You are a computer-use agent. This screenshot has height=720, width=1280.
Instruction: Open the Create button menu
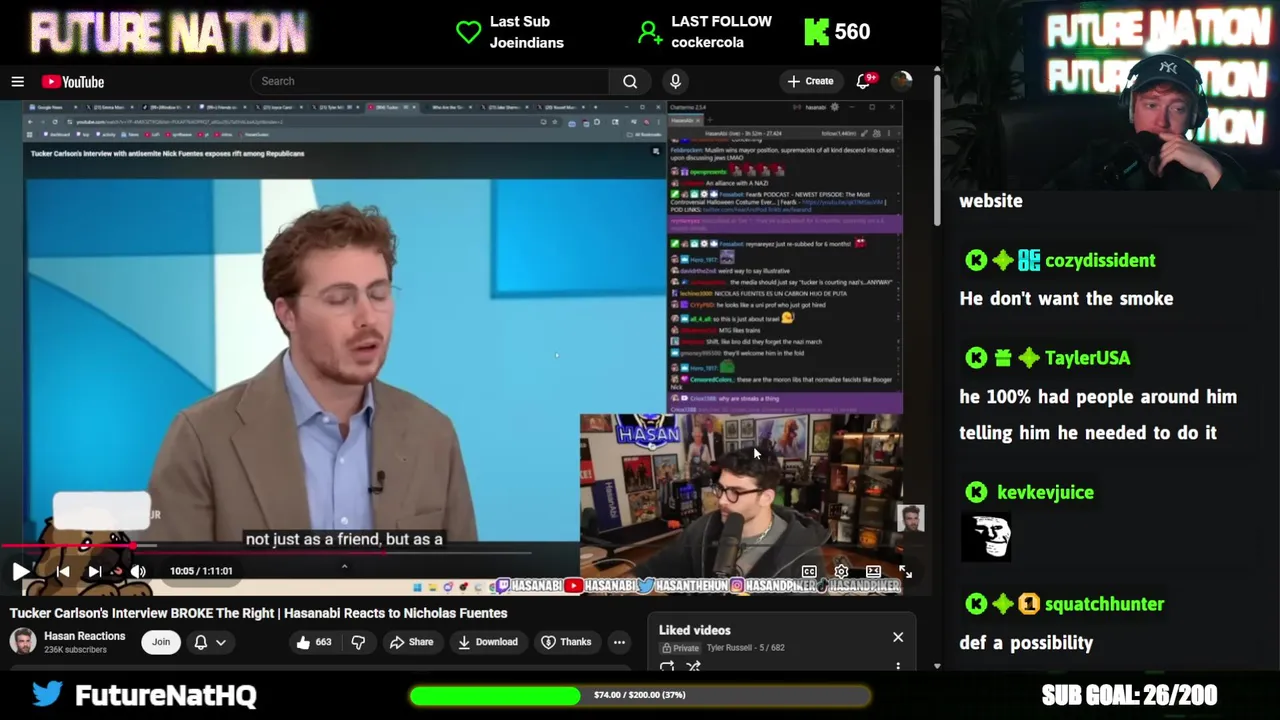click(x=810, y=81)
